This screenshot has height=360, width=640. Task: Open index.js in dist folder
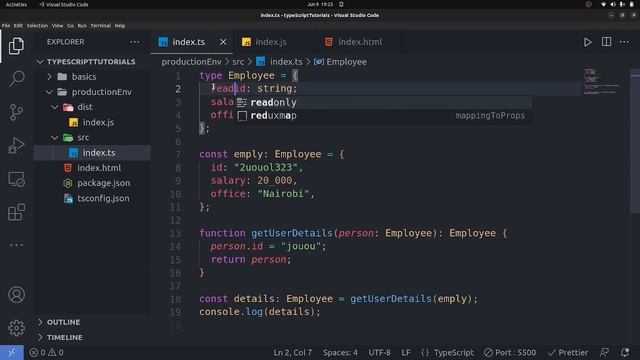[98, 122]
